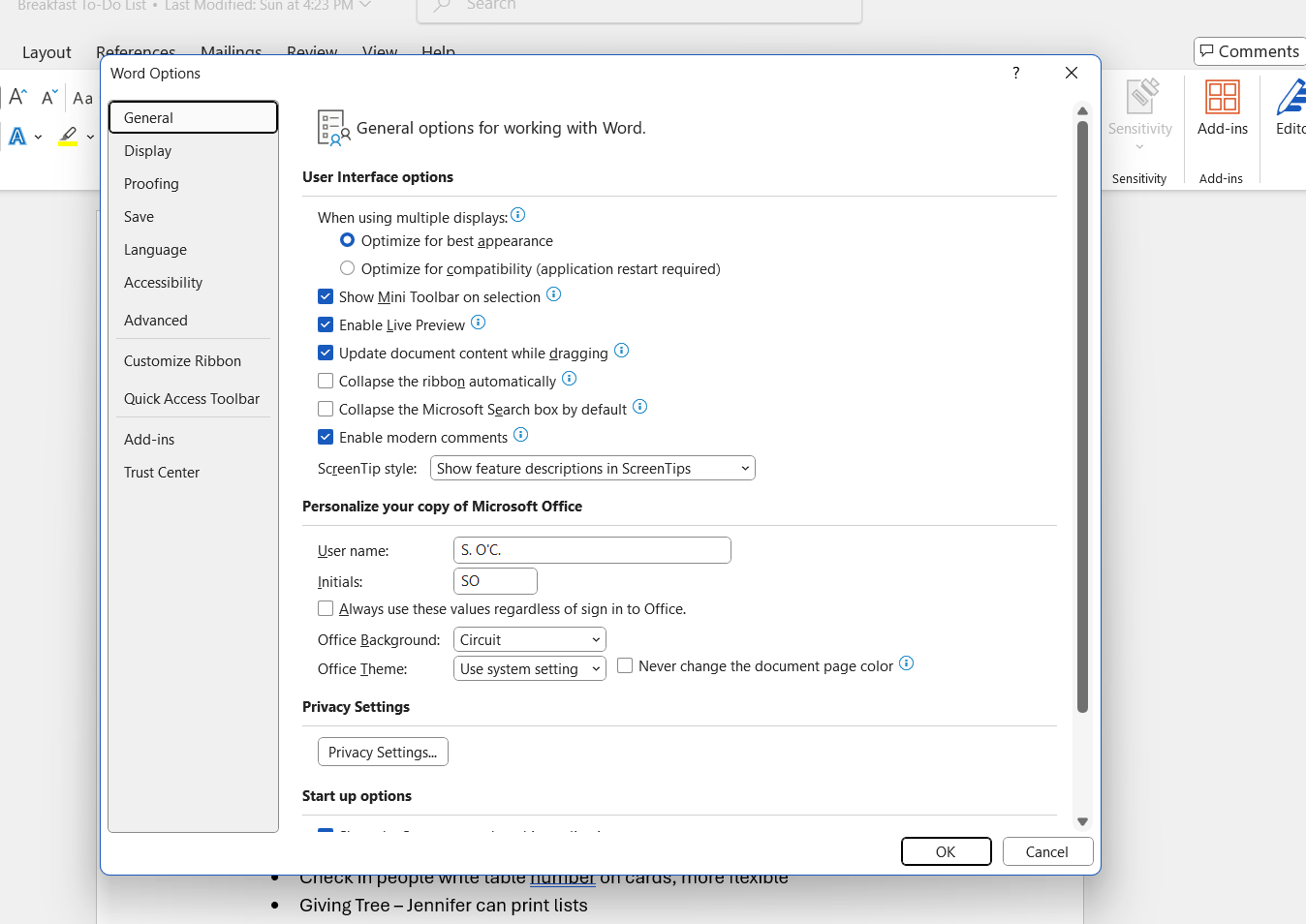Switch to the Trust Center category
Image resolution: width=1306 pixels, height=924 pixels.
click(x=162, y=472)
